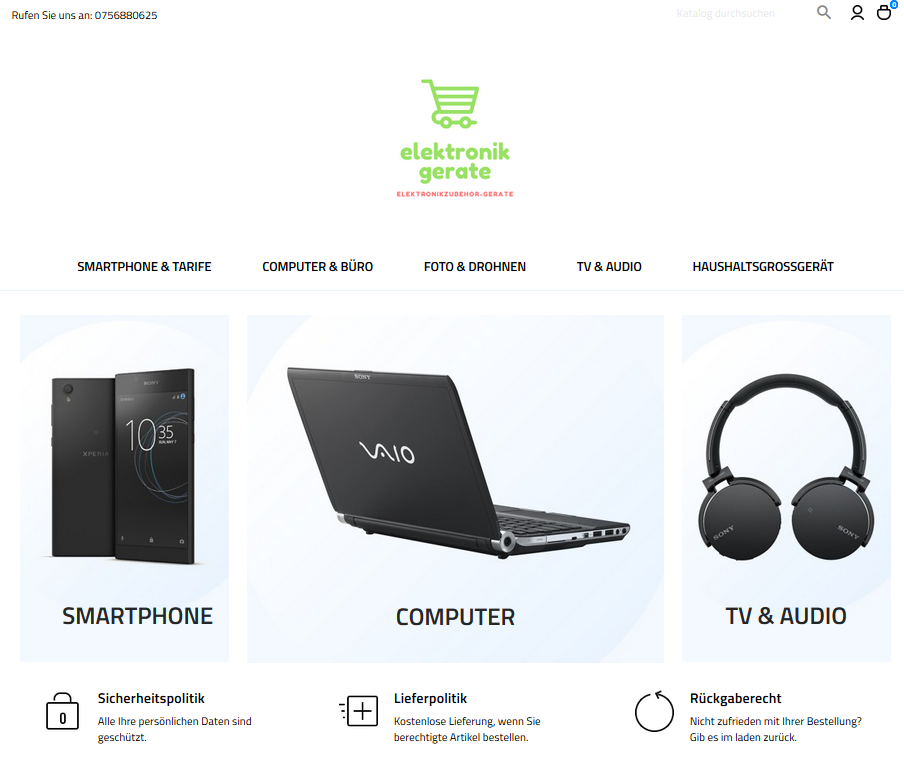Select the TV & Audio headphones banner
This screenshot has width=904, height=772.
[x=786, y=488]
